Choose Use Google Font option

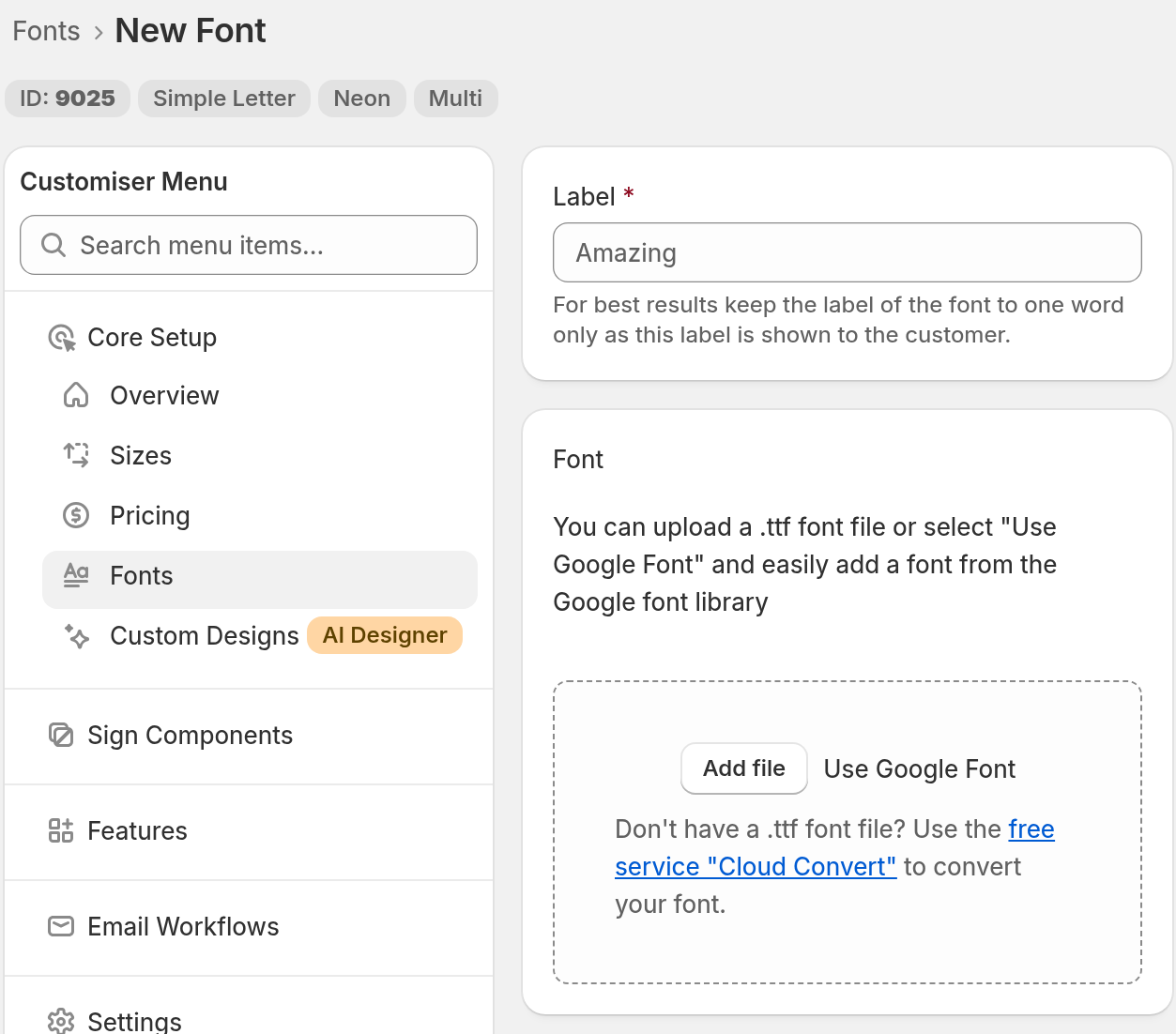point(920,769)
